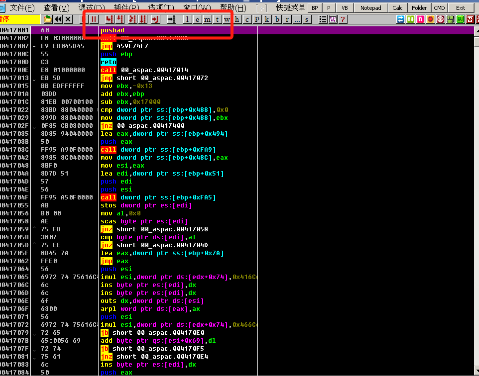Select the 'mov esi,eax' instruction
The image size is (479, 376).
237,166
